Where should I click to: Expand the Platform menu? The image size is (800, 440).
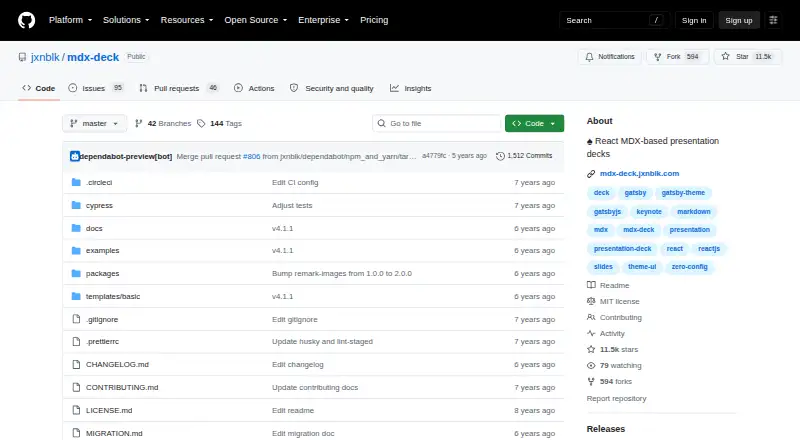(x=70, y=20)
